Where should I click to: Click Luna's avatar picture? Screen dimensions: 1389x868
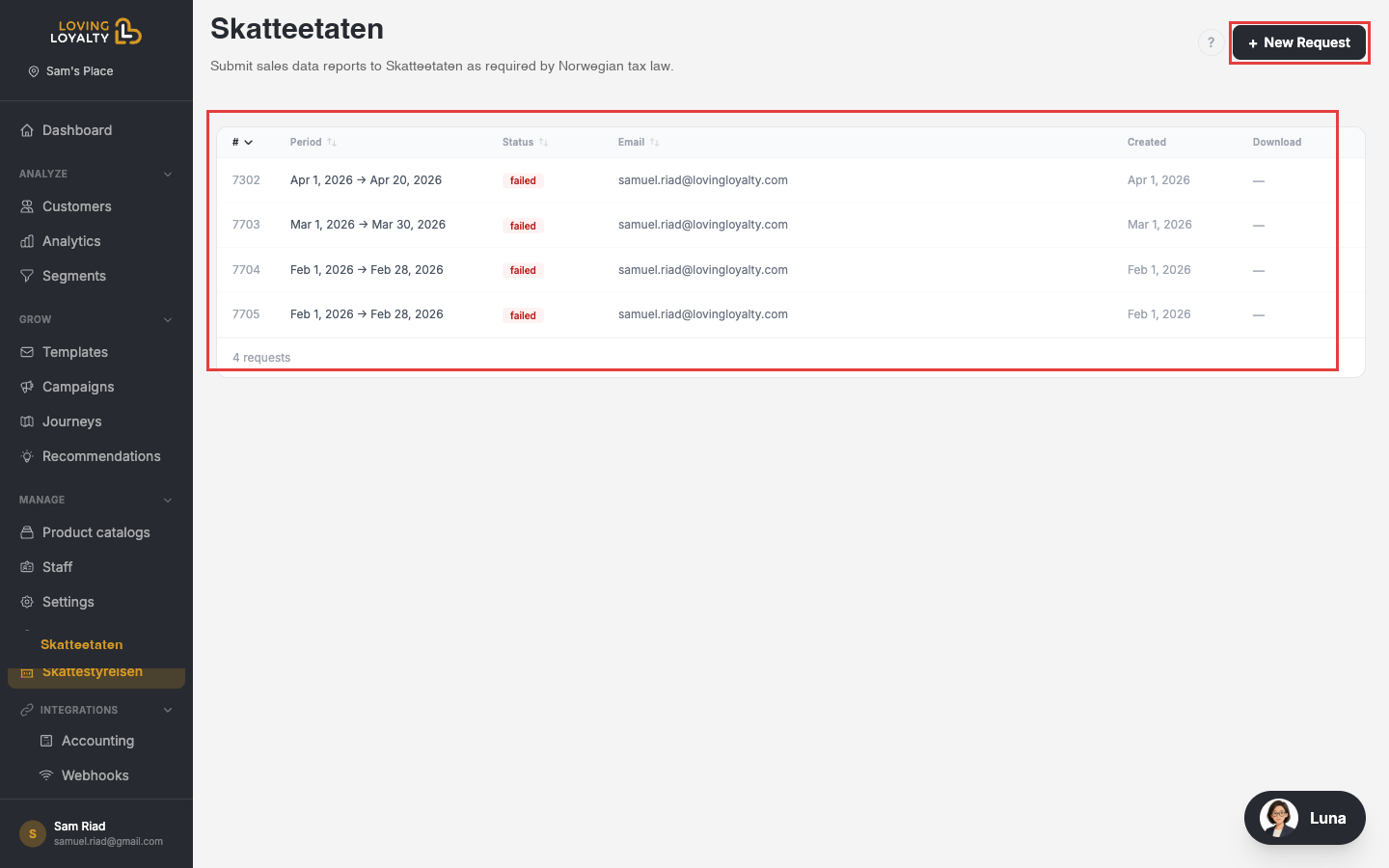pos(1279,818)
